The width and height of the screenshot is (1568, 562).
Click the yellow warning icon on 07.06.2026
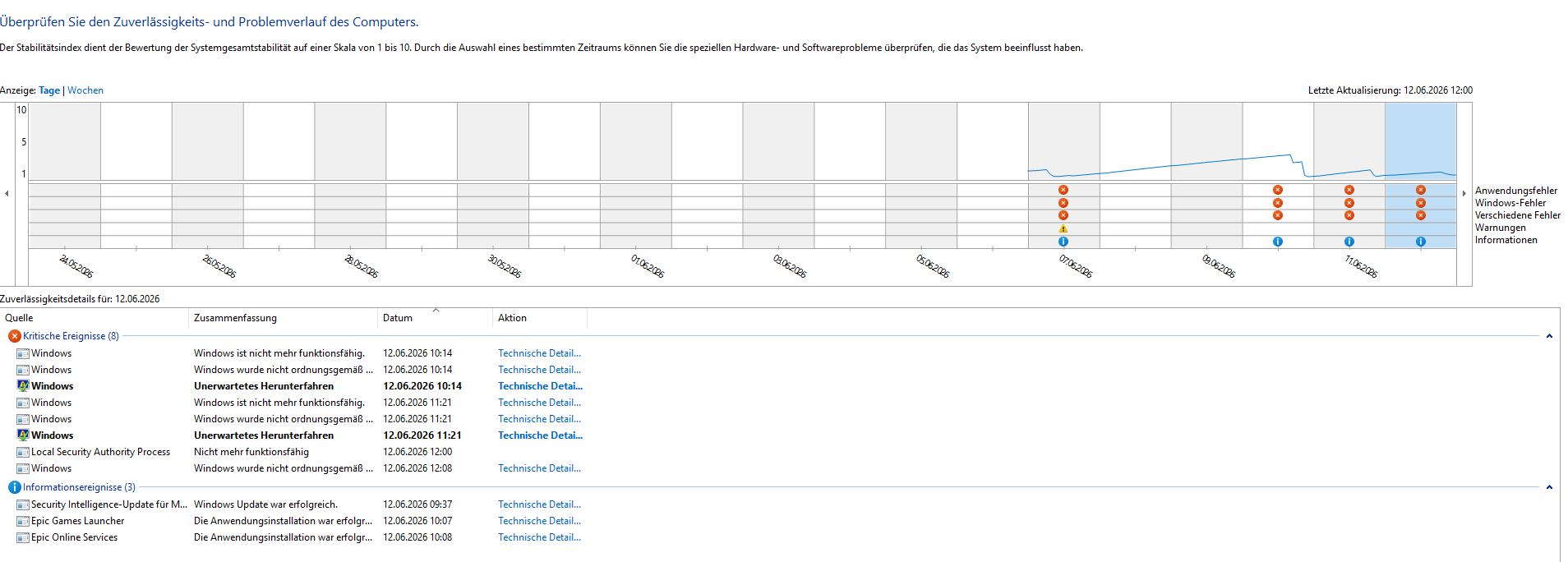pyautogui.click(x=1063, y=228)
